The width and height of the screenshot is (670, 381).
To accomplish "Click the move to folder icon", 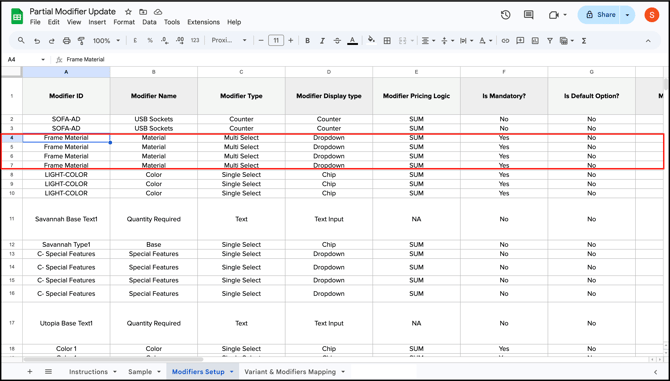I will pyautogui.click(x=143, y=12).
